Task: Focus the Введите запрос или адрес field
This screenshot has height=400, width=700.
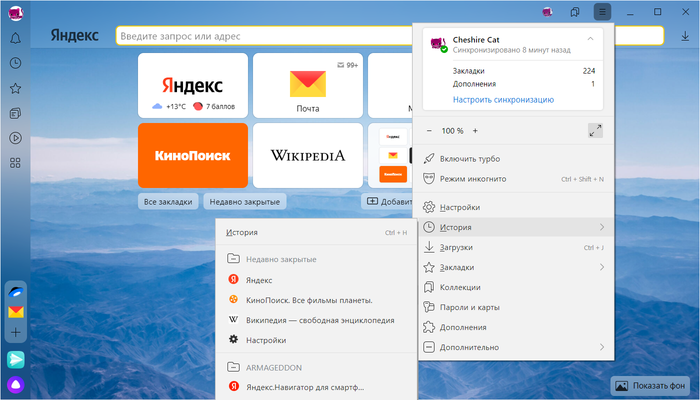Action: (x=263, y=36)
